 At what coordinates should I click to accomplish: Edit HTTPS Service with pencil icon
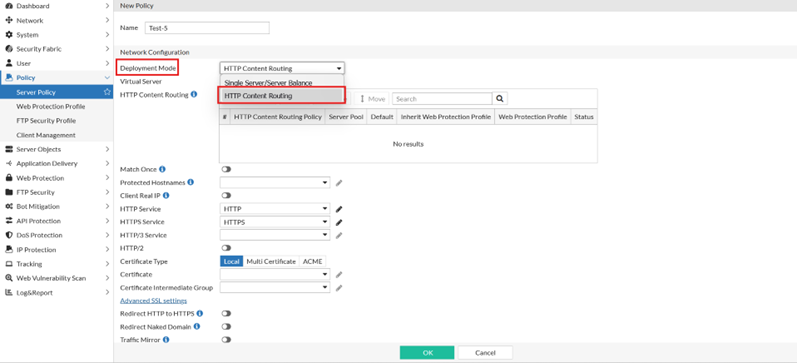click(339, 222)
